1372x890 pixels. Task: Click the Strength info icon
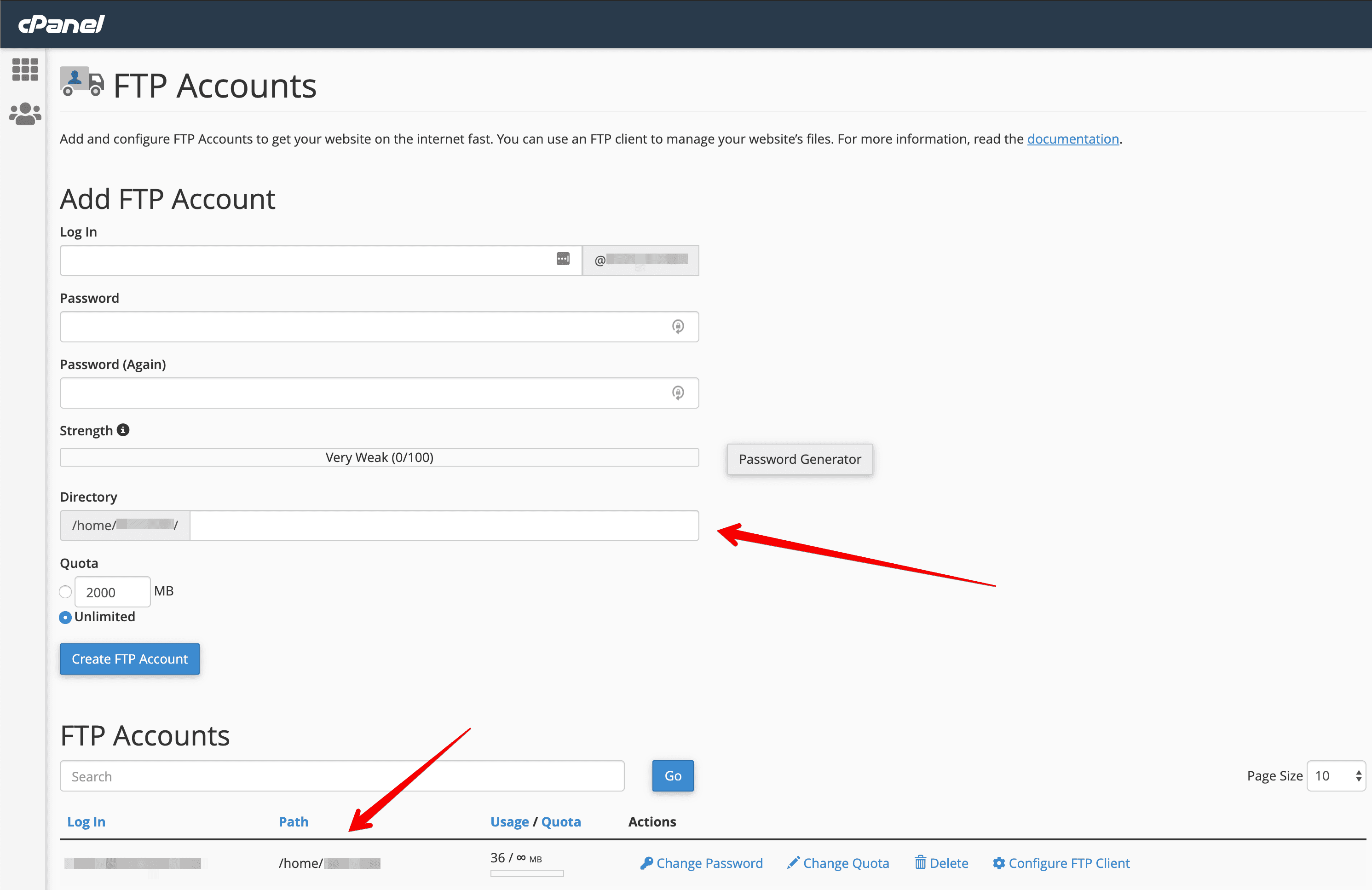123,430
